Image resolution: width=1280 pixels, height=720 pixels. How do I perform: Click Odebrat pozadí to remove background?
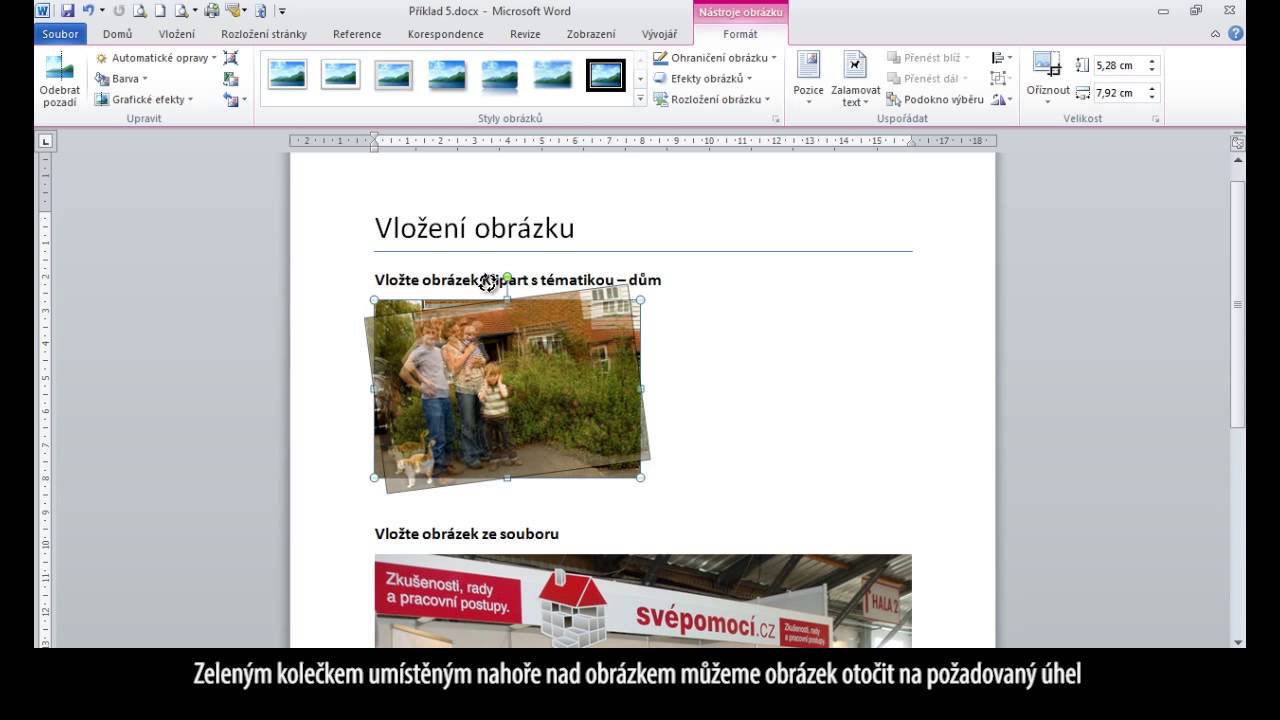tap(60, 81)
